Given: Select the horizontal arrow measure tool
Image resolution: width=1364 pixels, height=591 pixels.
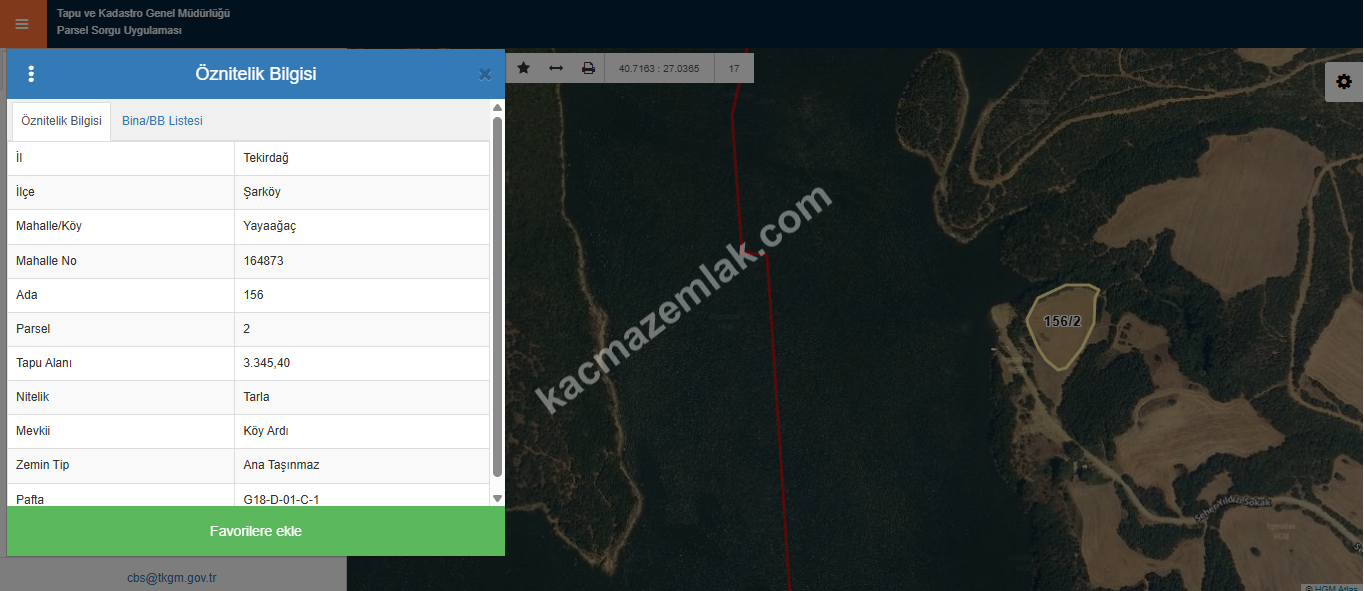Looking at the screenshot, I should [556, 68].
